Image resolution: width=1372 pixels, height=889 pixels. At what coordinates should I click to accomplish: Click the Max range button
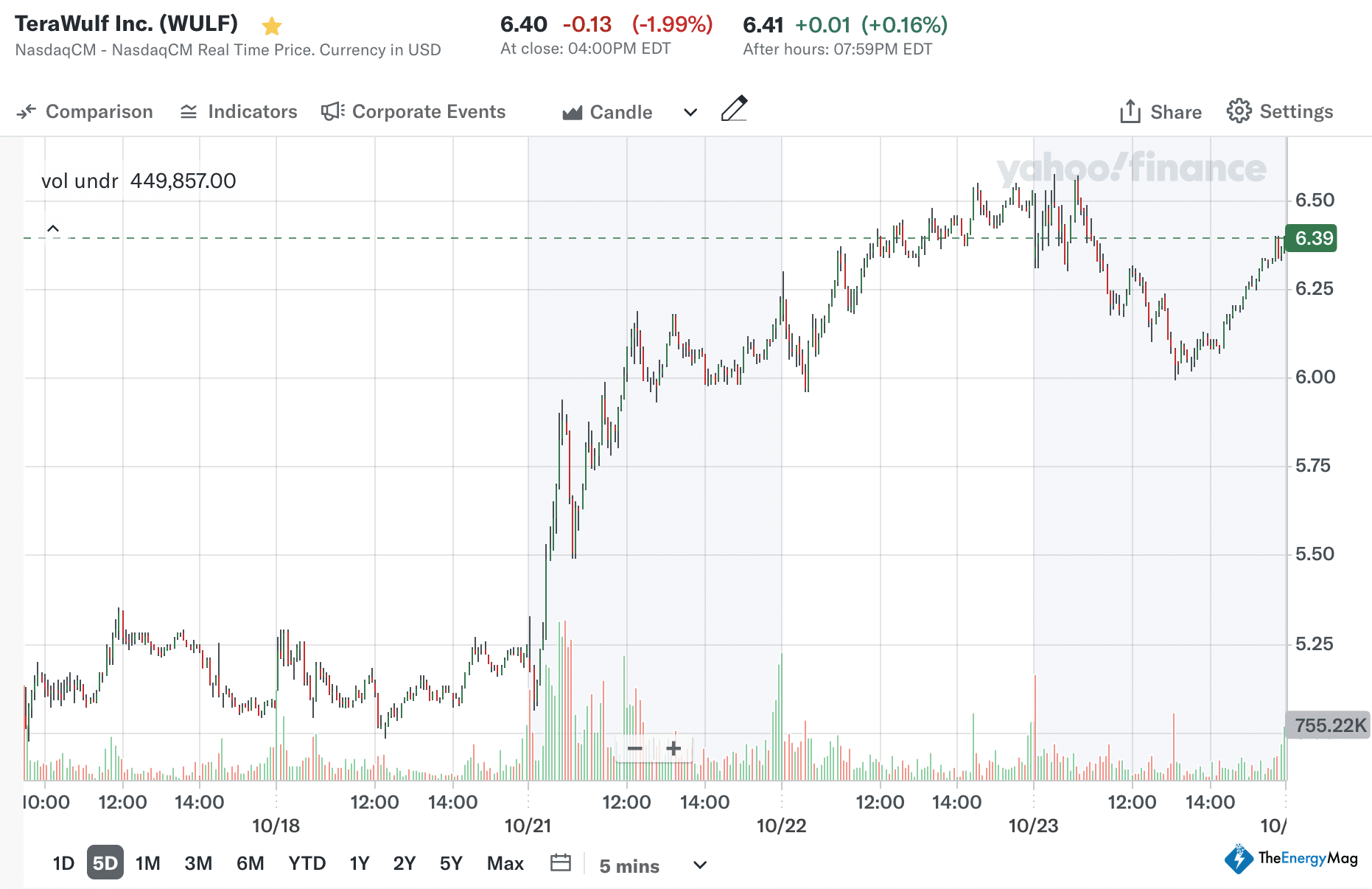pos(505,862)
